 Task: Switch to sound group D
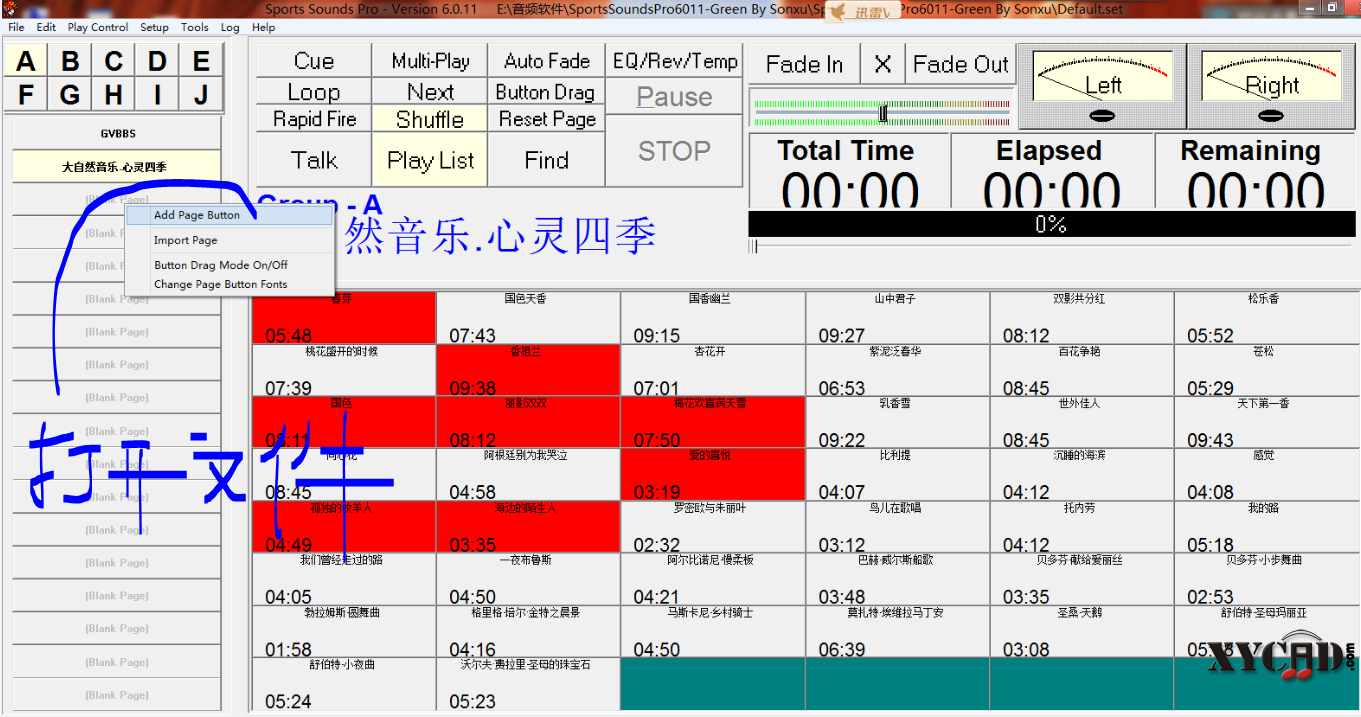tap(158, 62)
